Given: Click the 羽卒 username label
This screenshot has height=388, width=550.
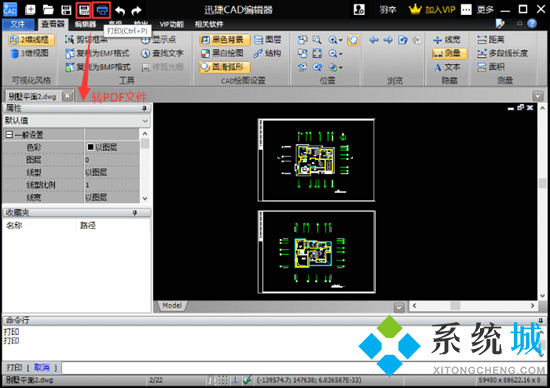Looking at the screenshot, I should [388, 9].
